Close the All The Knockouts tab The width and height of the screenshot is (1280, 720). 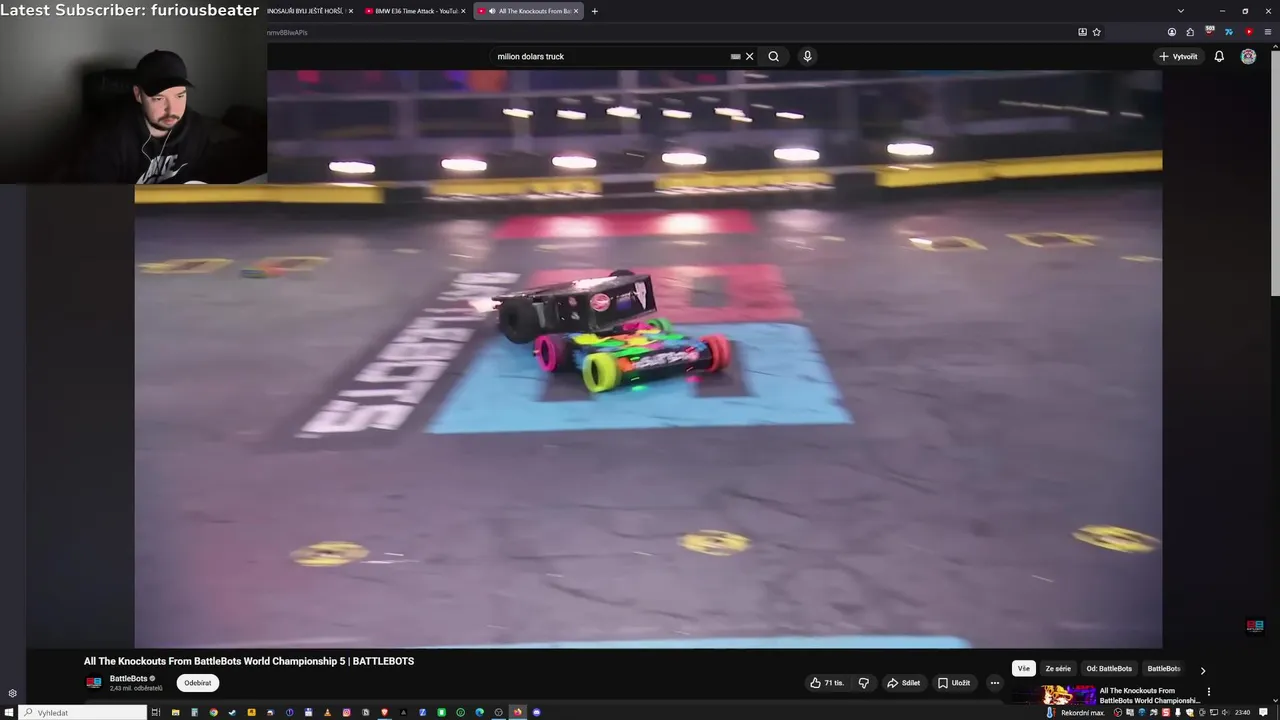(x=576, y=11)
